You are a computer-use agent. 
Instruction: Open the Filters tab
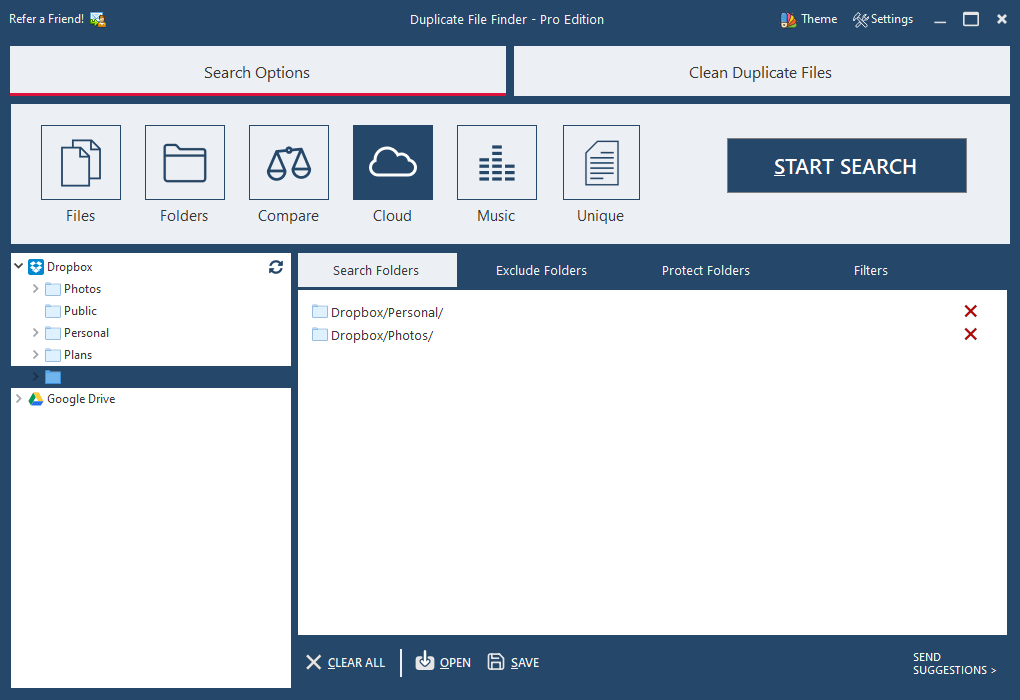coord(870,271)
